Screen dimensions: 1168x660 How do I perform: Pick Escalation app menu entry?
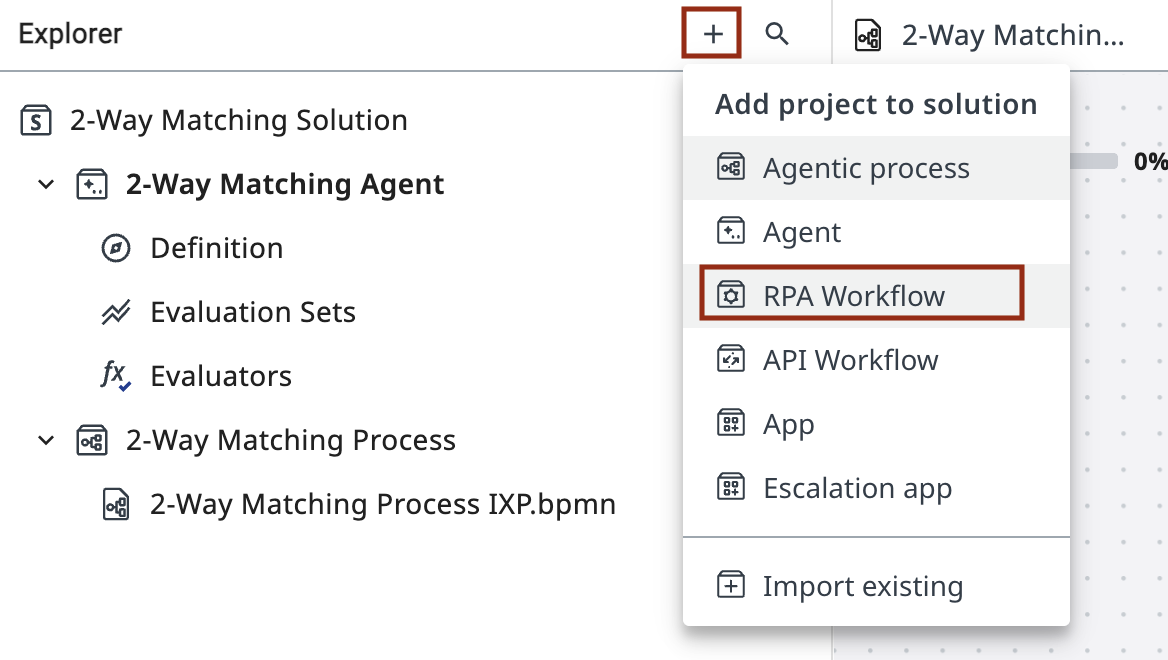click(876, 488)
